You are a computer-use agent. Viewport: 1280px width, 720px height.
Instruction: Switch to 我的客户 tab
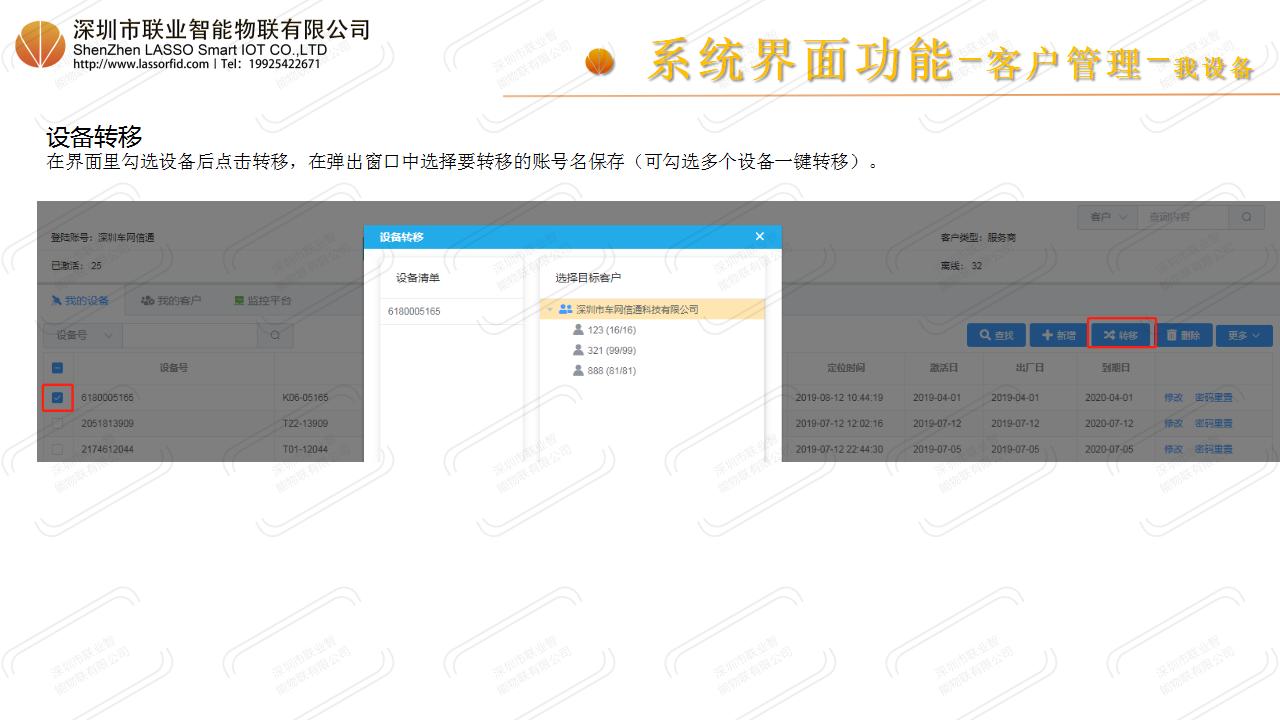click(x=171, y=300)
